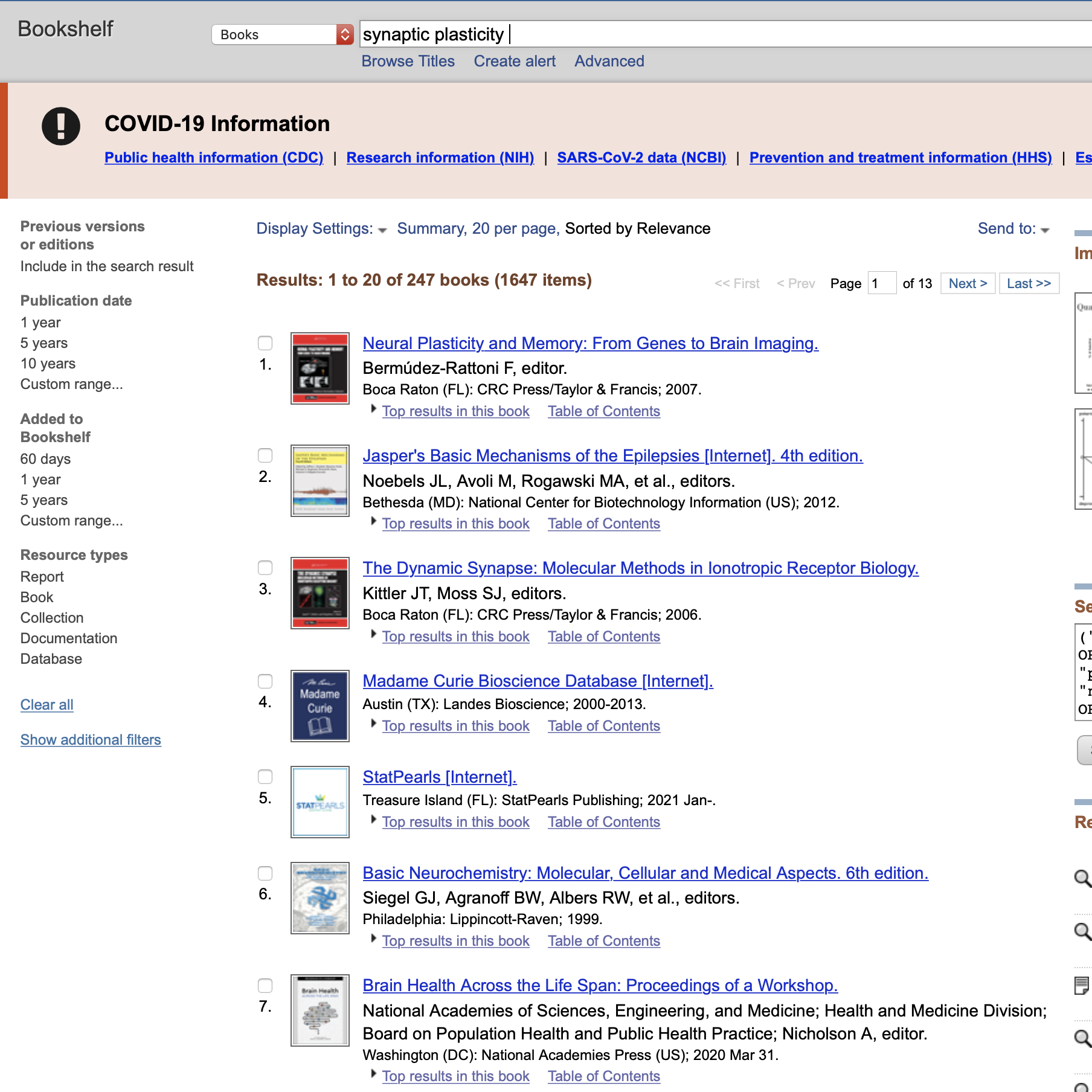Filter resource type Report
Screen dimensions: 1092x1092
[42, 577]
